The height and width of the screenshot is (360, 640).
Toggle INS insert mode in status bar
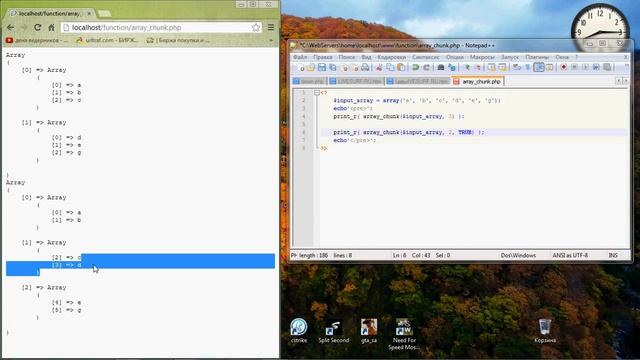click(613, 255)
